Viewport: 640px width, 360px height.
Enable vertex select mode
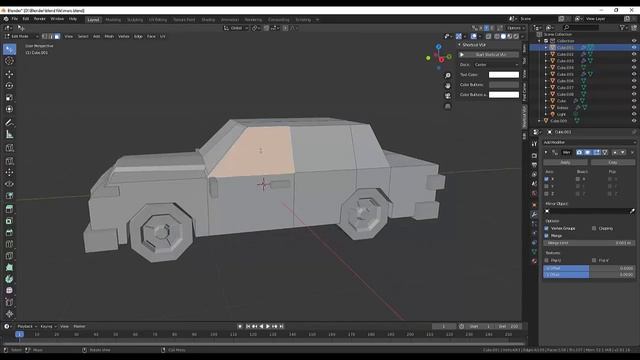45,36
